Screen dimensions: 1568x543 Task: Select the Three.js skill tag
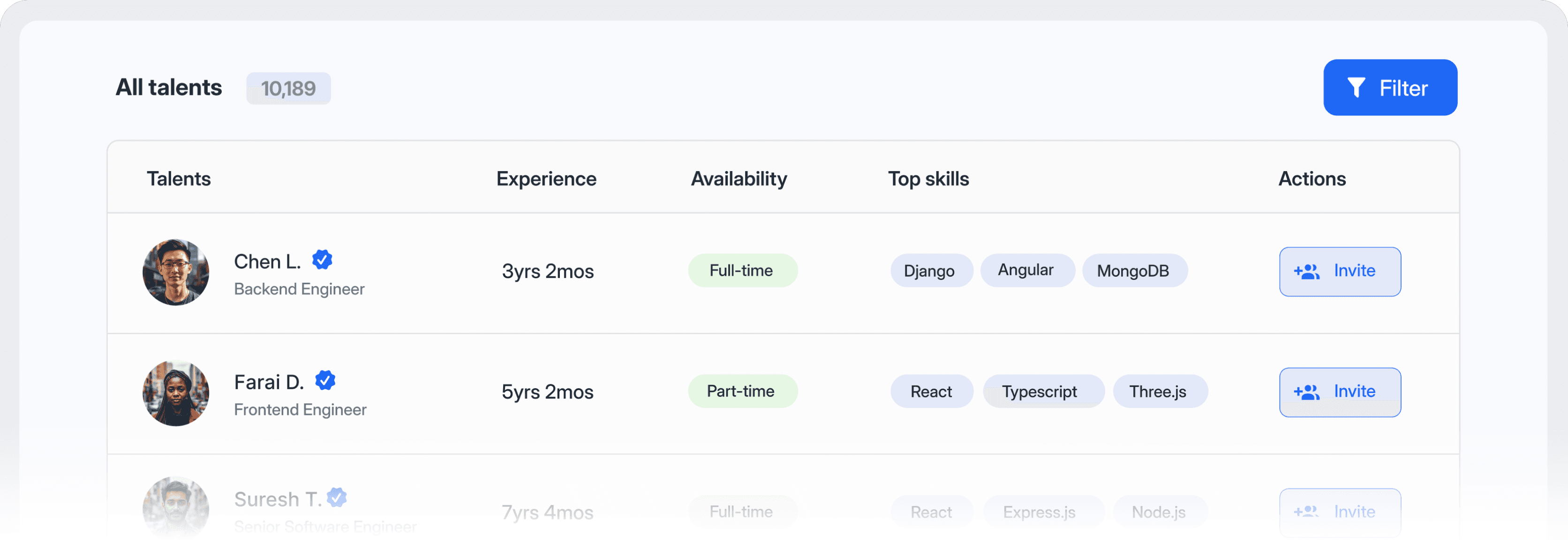(1158, 392)
